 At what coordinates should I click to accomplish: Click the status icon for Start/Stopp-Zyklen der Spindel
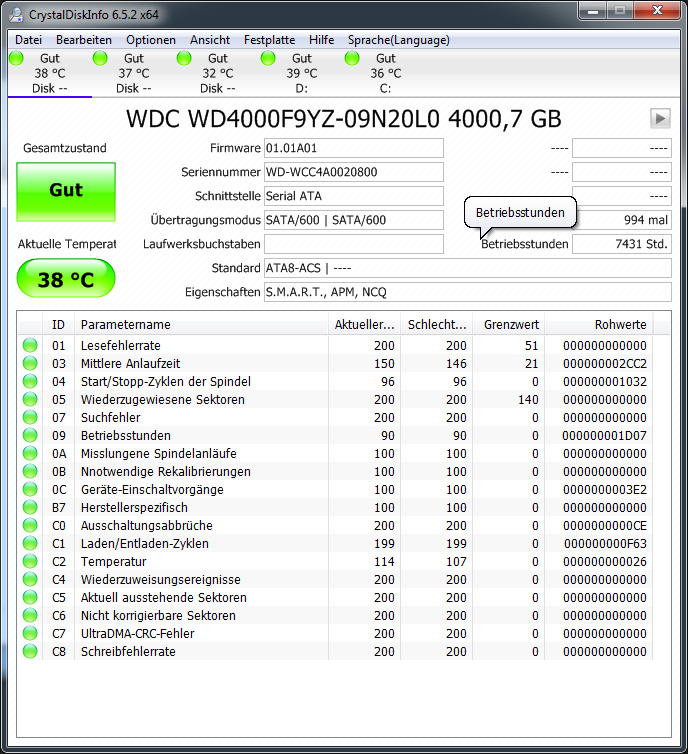(x=30, y=381)
